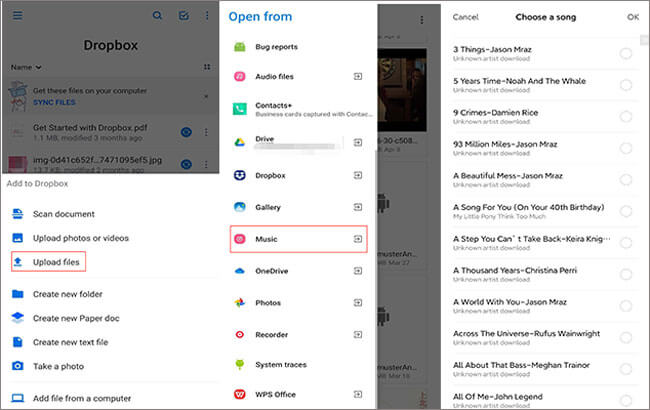
Task: Tap the Google Drive icon
Action: pos(240,142)
